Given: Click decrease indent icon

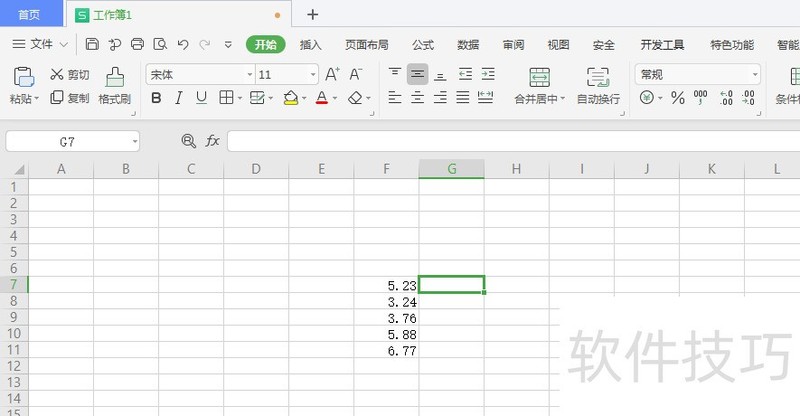Looking at the screenshot, I should click(x=465, y=75).
